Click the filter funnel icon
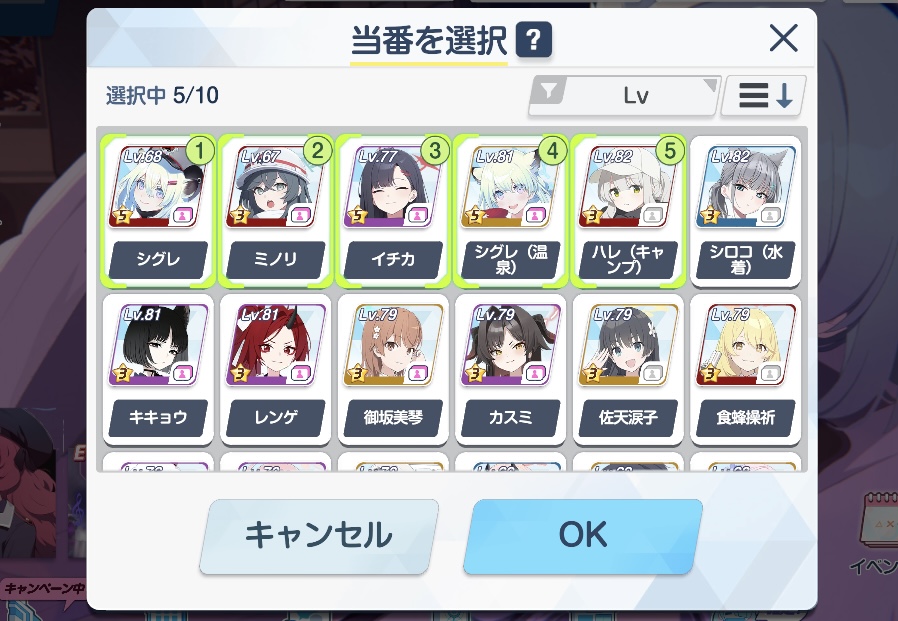The image size is (898, 621). 549,91
